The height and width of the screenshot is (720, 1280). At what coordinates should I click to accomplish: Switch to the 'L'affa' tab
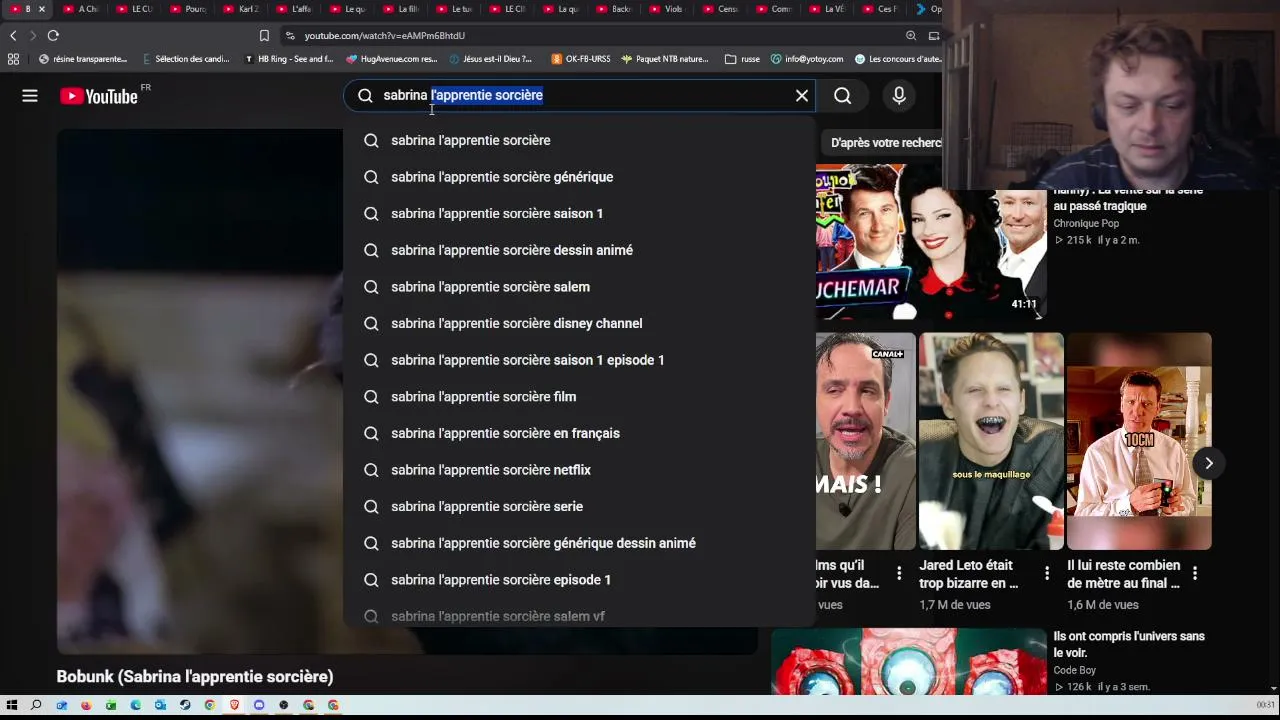click(x=294, y=9)
